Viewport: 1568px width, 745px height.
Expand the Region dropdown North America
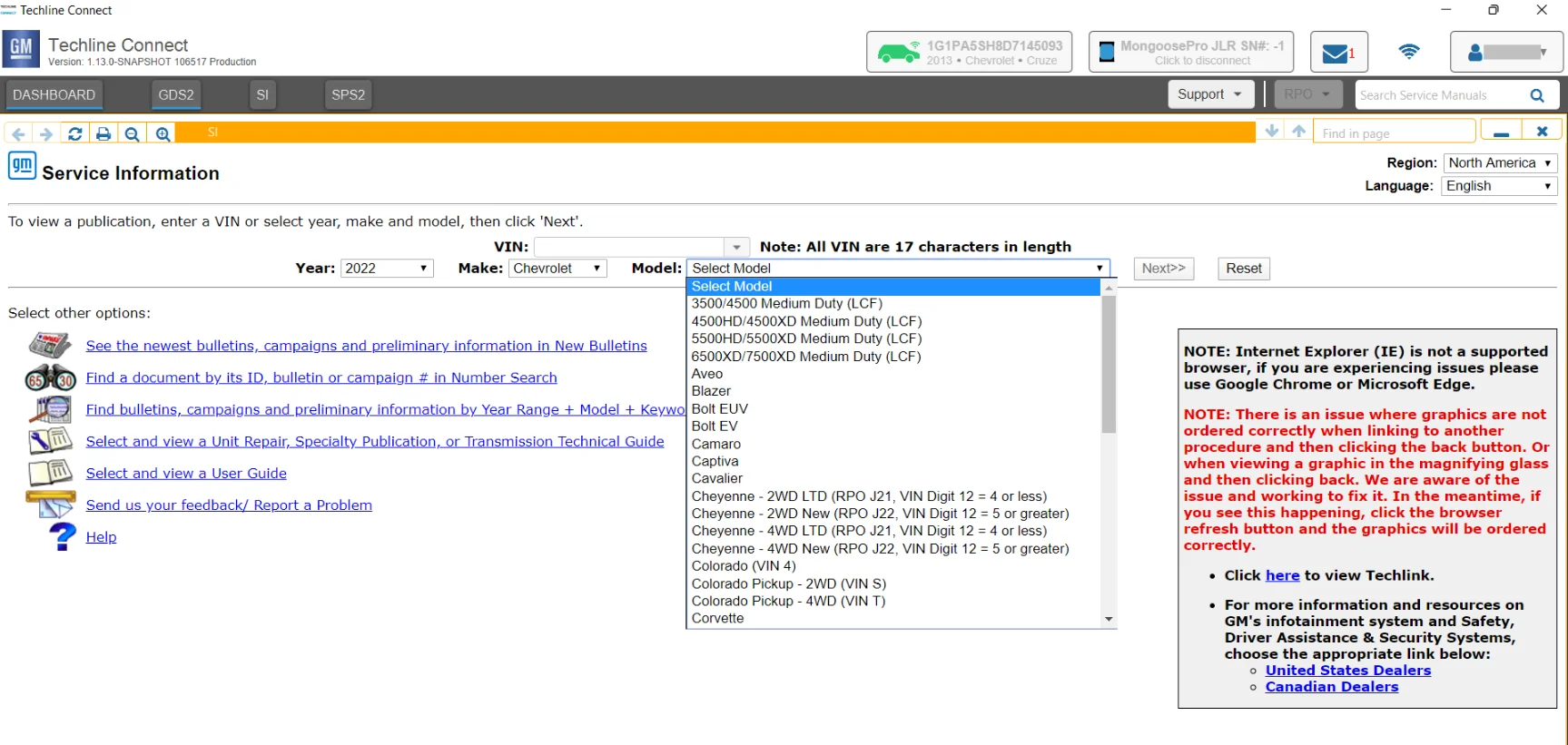(1499, 163)
